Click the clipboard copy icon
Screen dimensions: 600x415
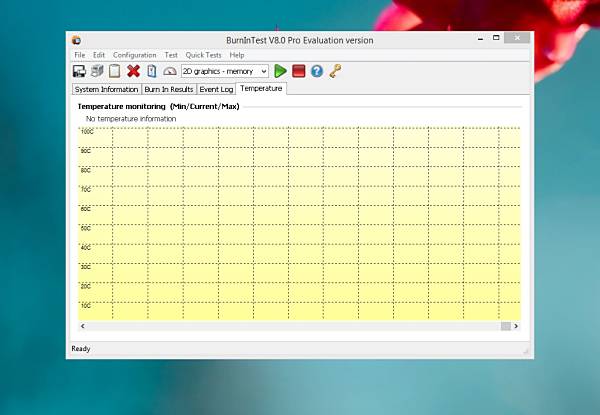(x=115, y=71)
